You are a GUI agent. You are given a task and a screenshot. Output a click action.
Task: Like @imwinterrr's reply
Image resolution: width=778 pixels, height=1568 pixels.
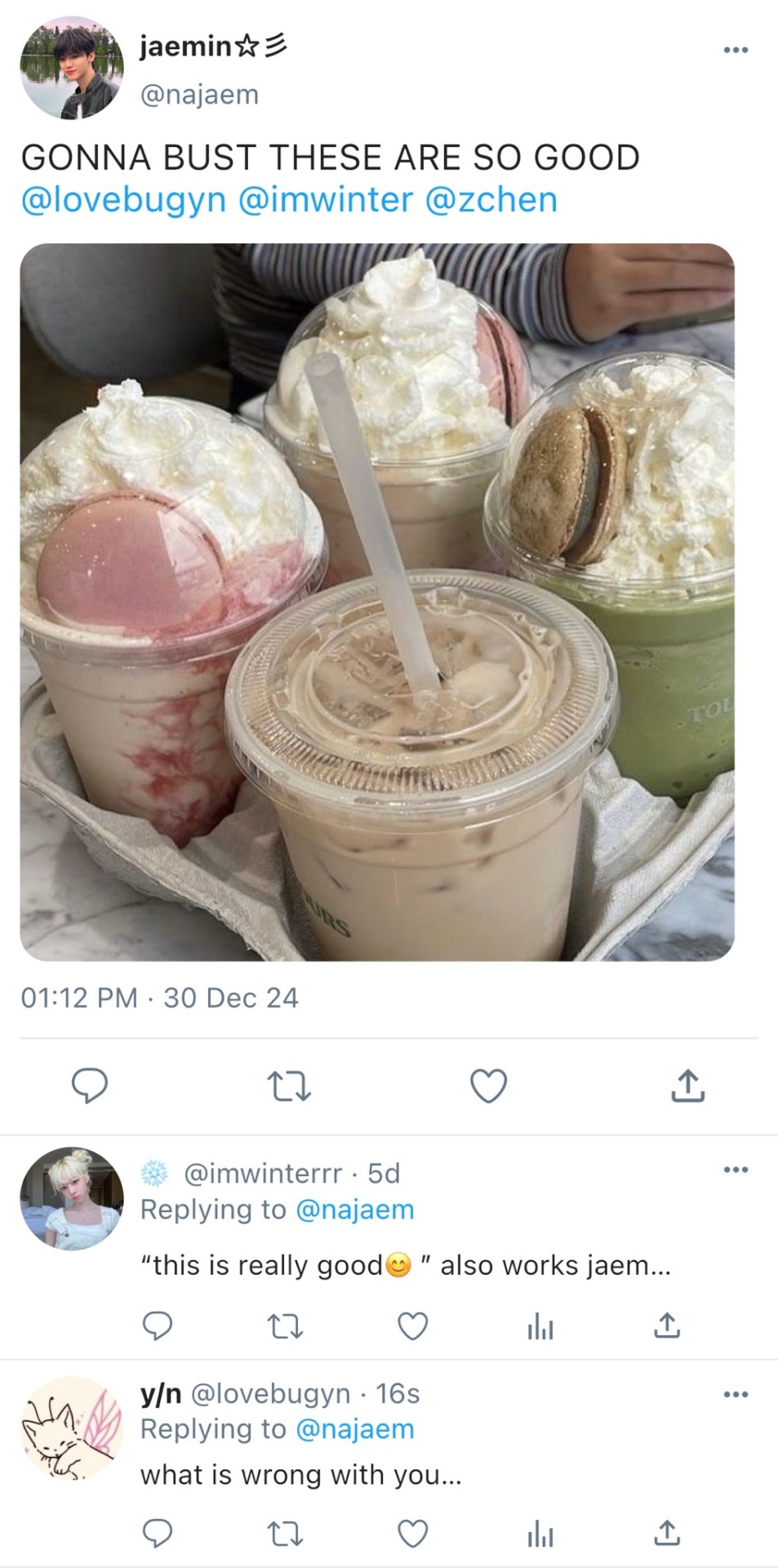click(x=413, y=1326)
